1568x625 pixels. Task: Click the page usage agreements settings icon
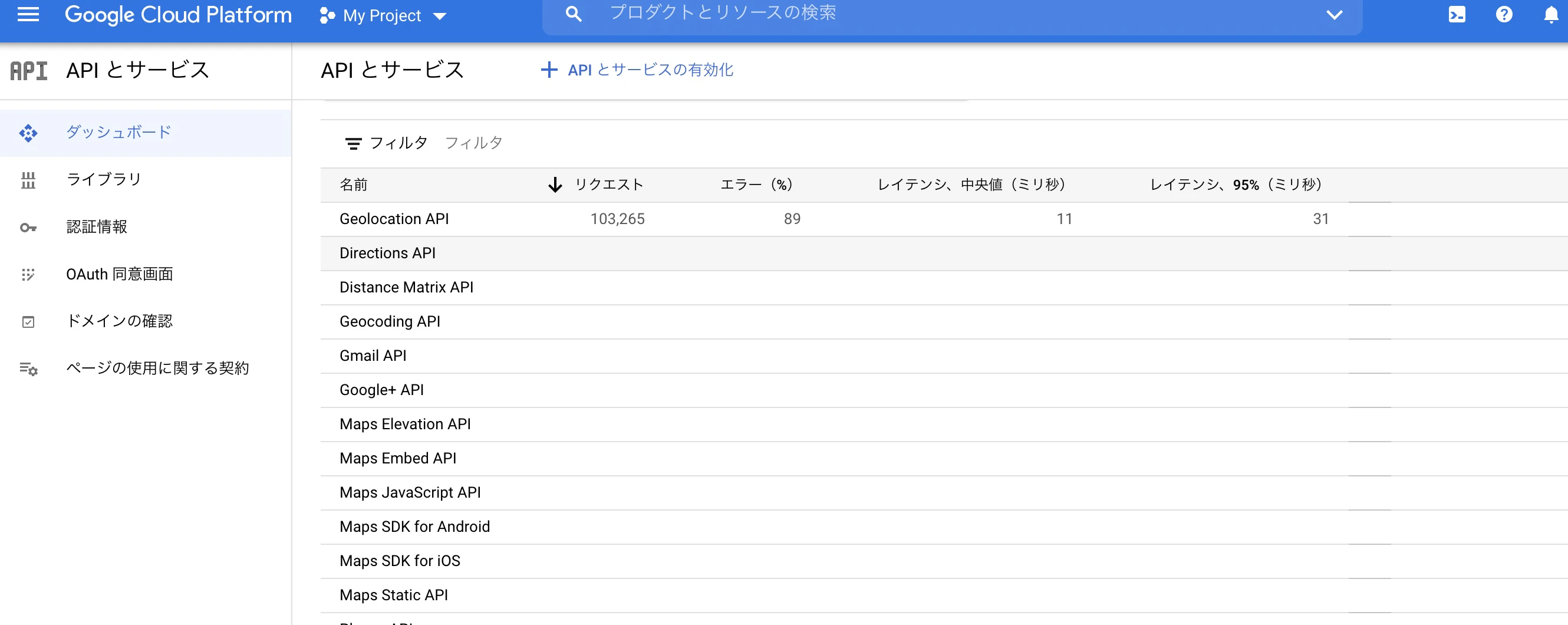pyautogui.click(x=28, y=369)
